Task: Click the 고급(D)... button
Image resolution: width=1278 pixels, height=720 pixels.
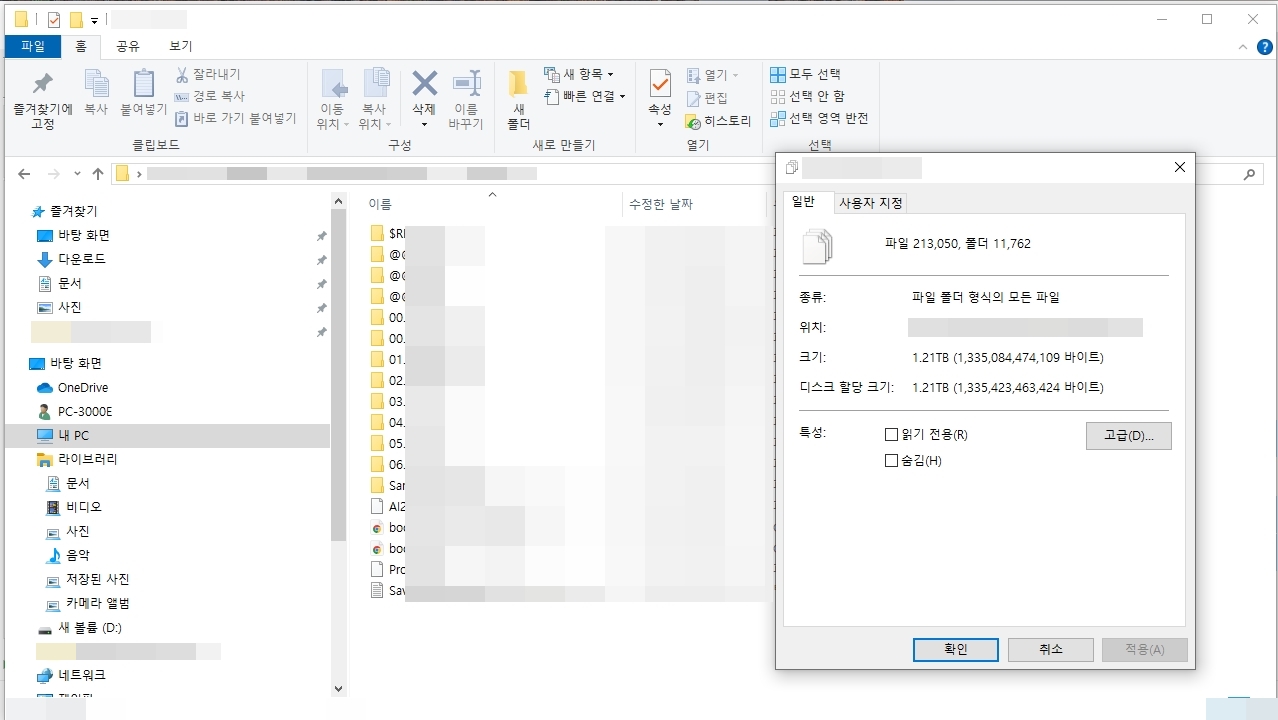Action: pyautogui.click(x=1129, y=436)
